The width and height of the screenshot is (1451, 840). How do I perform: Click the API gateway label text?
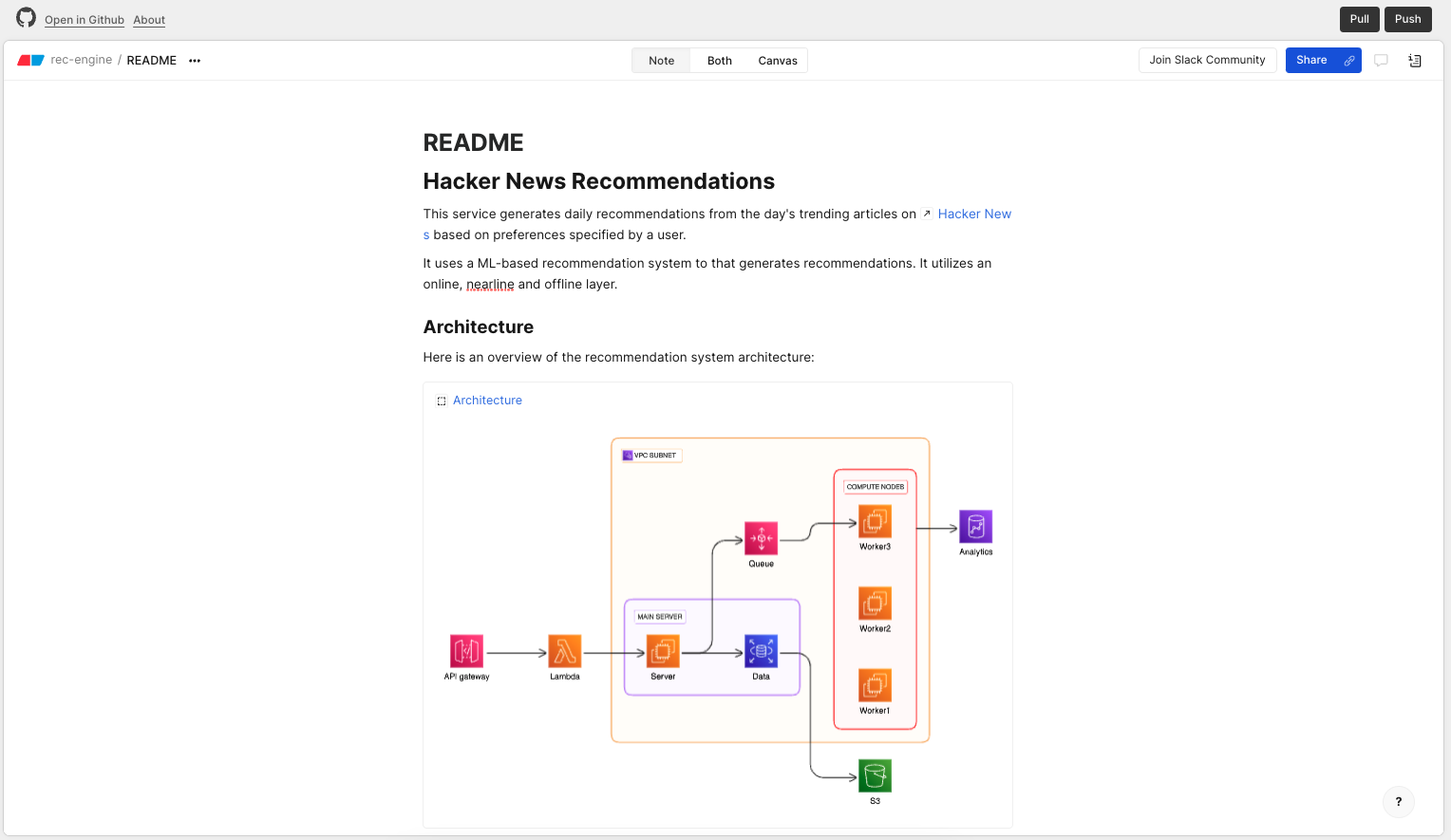466,677
